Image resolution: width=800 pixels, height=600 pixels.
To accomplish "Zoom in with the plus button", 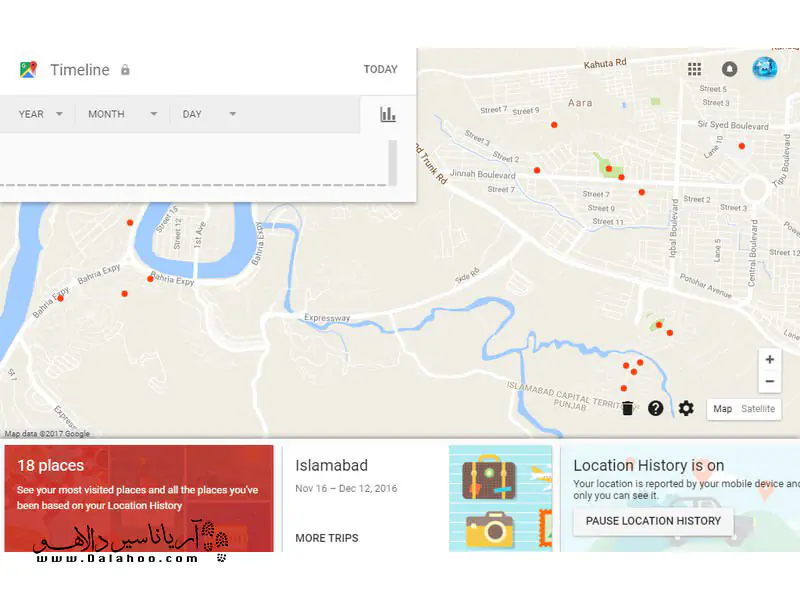I will pos(770,360).
